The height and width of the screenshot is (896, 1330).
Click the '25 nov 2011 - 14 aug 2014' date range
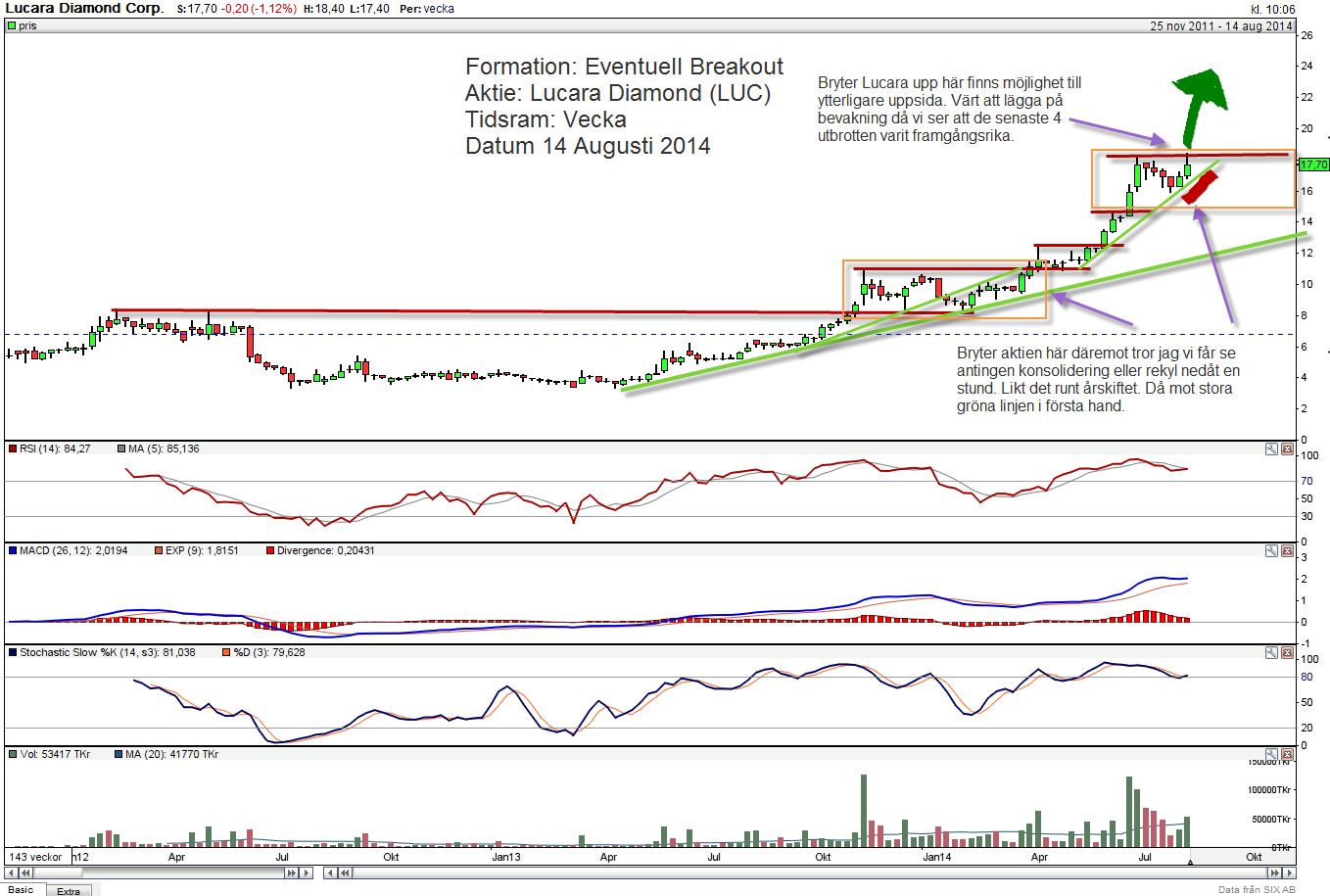[x=1221, y=26]
